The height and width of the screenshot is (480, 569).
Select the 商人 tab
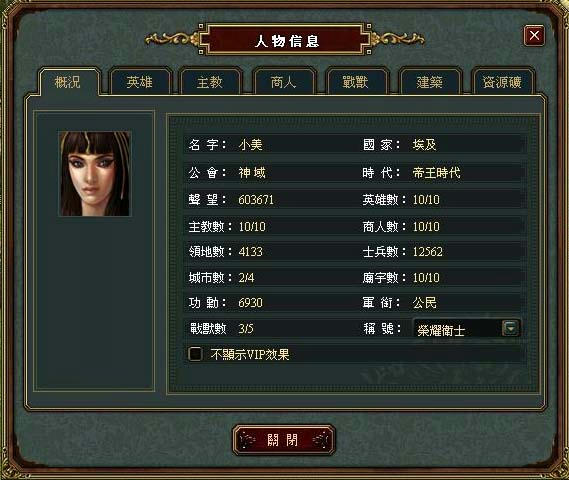click(284, 82)
